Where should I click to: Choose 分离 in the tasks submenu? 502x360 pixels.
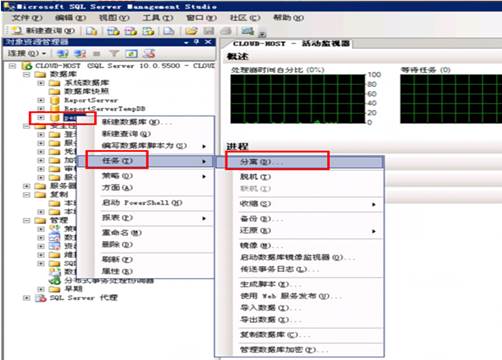[x=300, y=162]
